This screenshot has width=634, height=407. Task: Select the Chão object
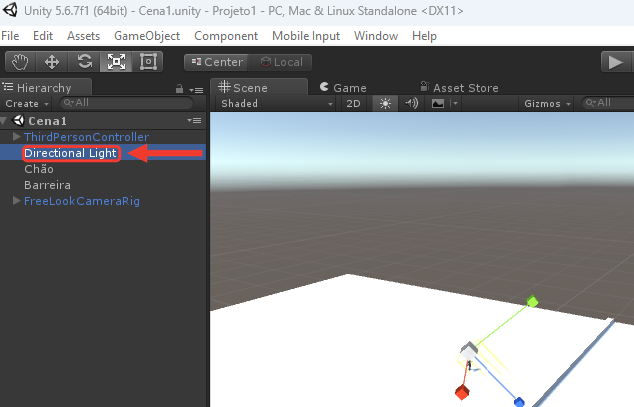tap(39, 169)
